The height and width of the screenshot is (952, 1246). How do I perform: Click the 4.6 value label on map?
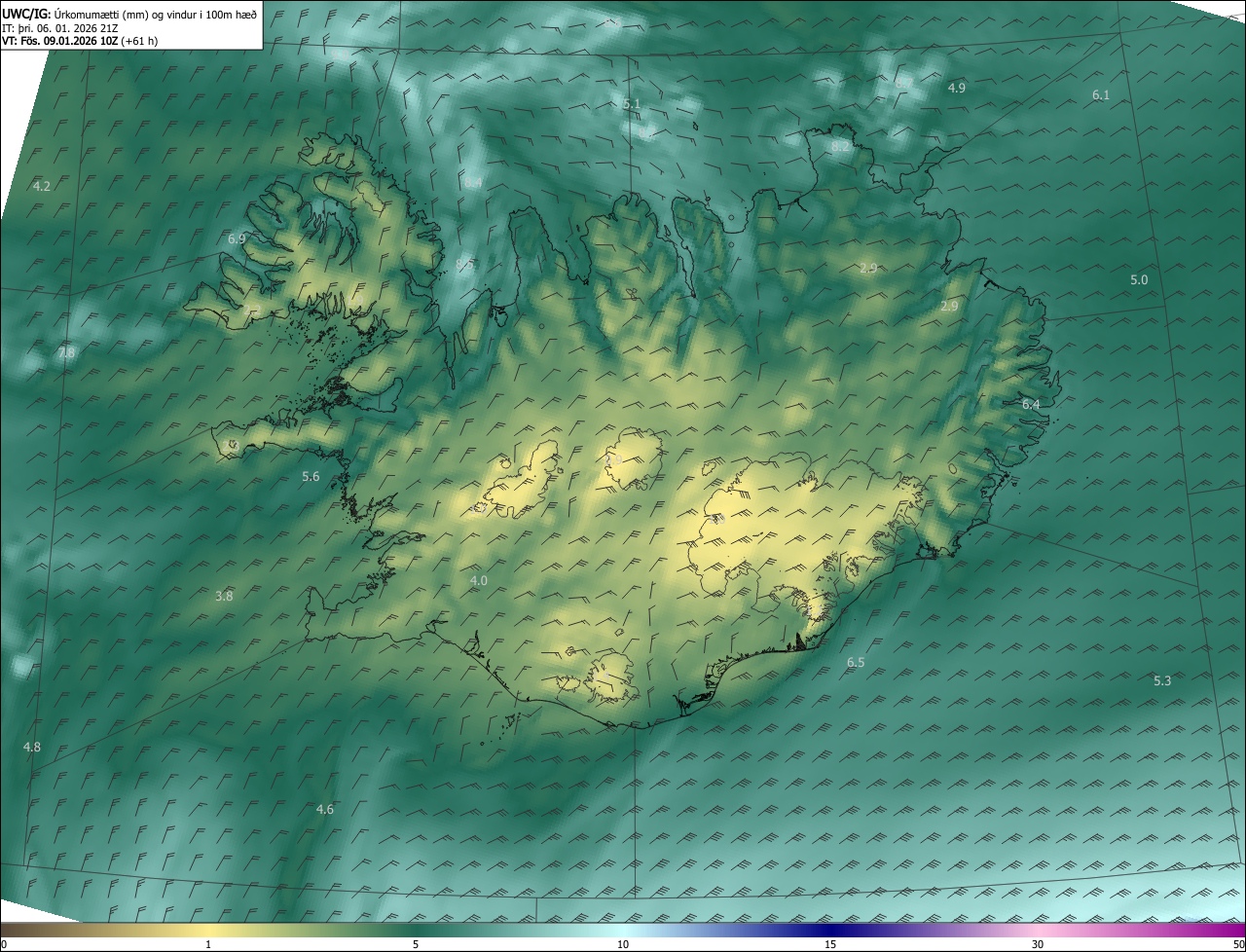coord(324,809)
